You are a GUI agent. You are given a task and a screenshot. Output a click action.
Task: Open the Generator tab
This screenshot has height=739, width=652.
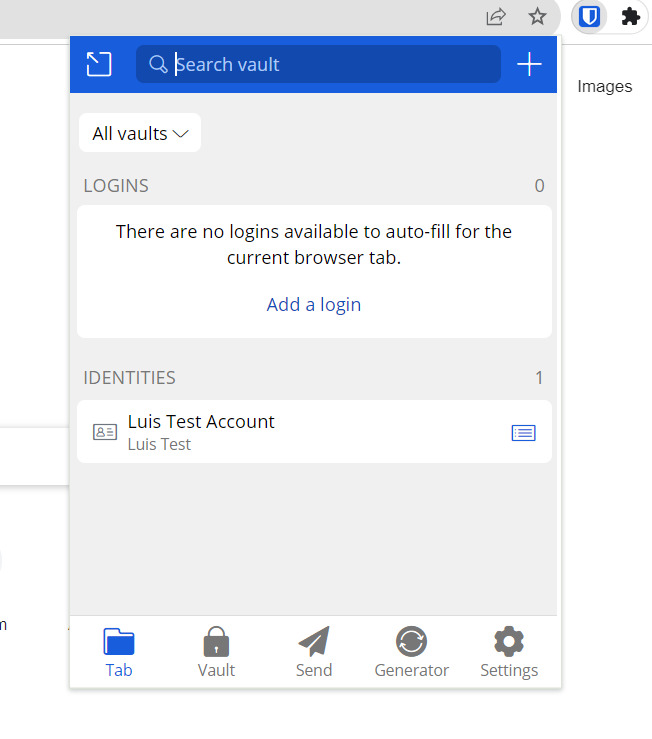(x=412, y=652)
